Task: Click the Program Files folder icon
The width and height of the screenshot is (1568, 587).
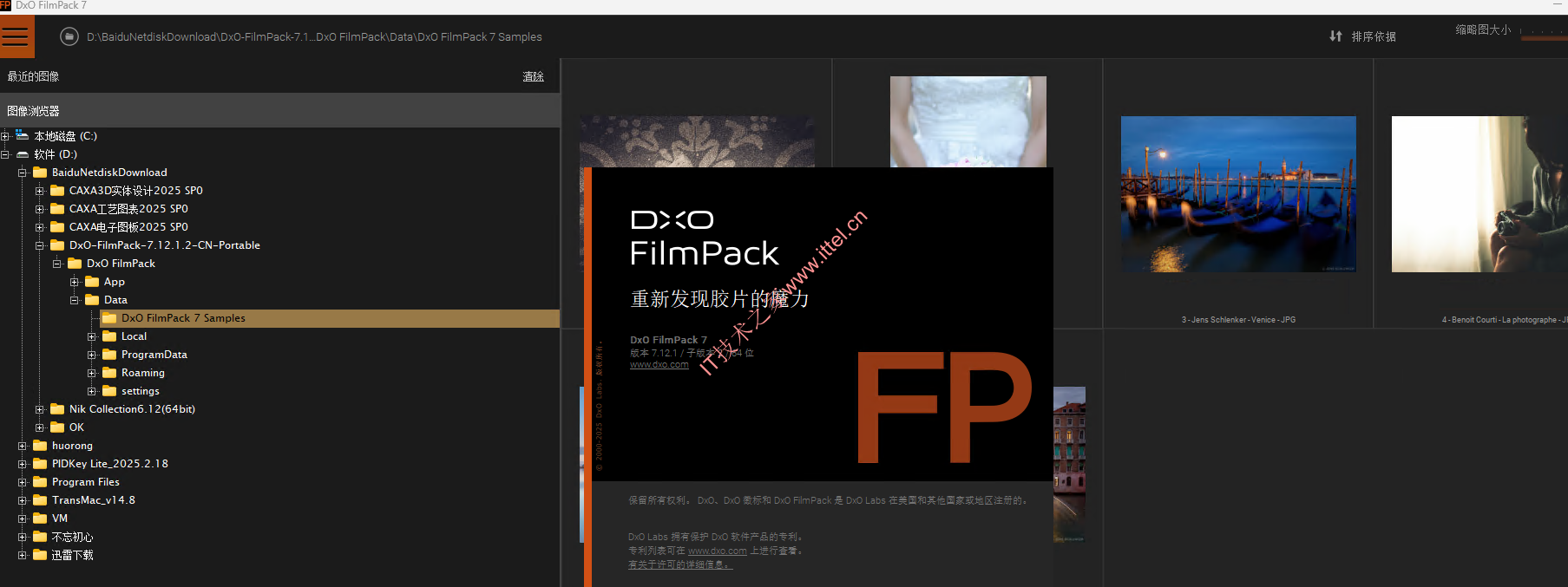Action: (x=40, y=482)
